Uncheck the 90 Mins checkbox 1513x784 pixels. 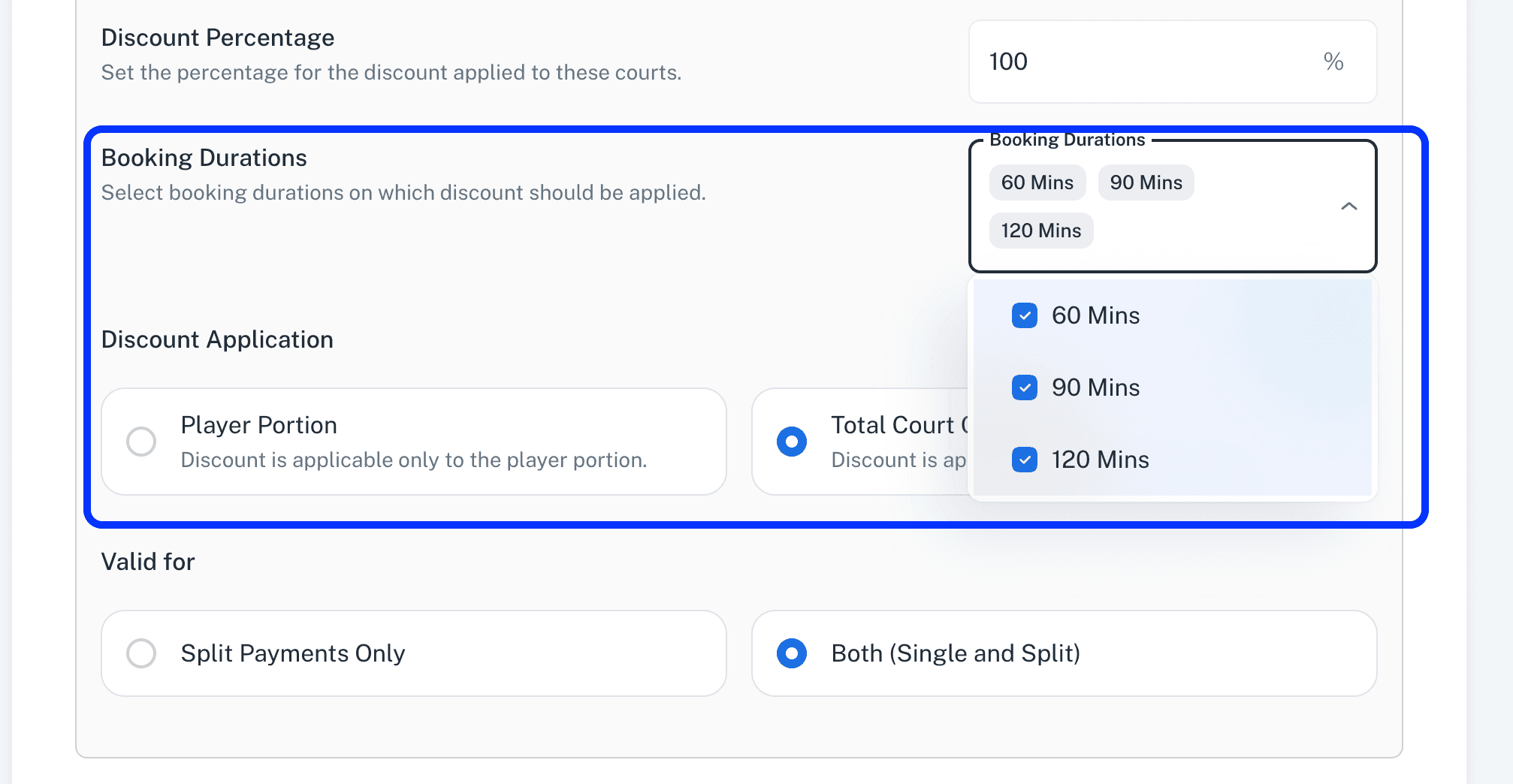[1024, 387]
